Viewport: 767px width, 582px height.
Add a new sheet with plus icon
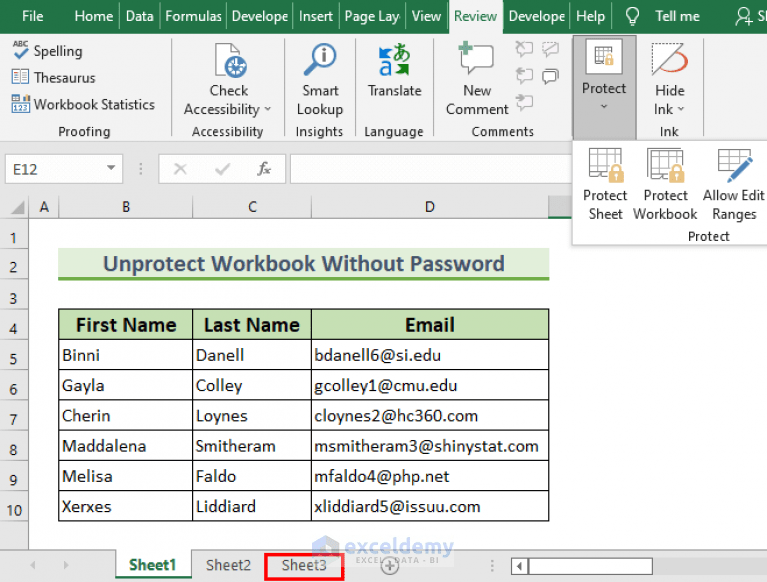pos(390,566)
